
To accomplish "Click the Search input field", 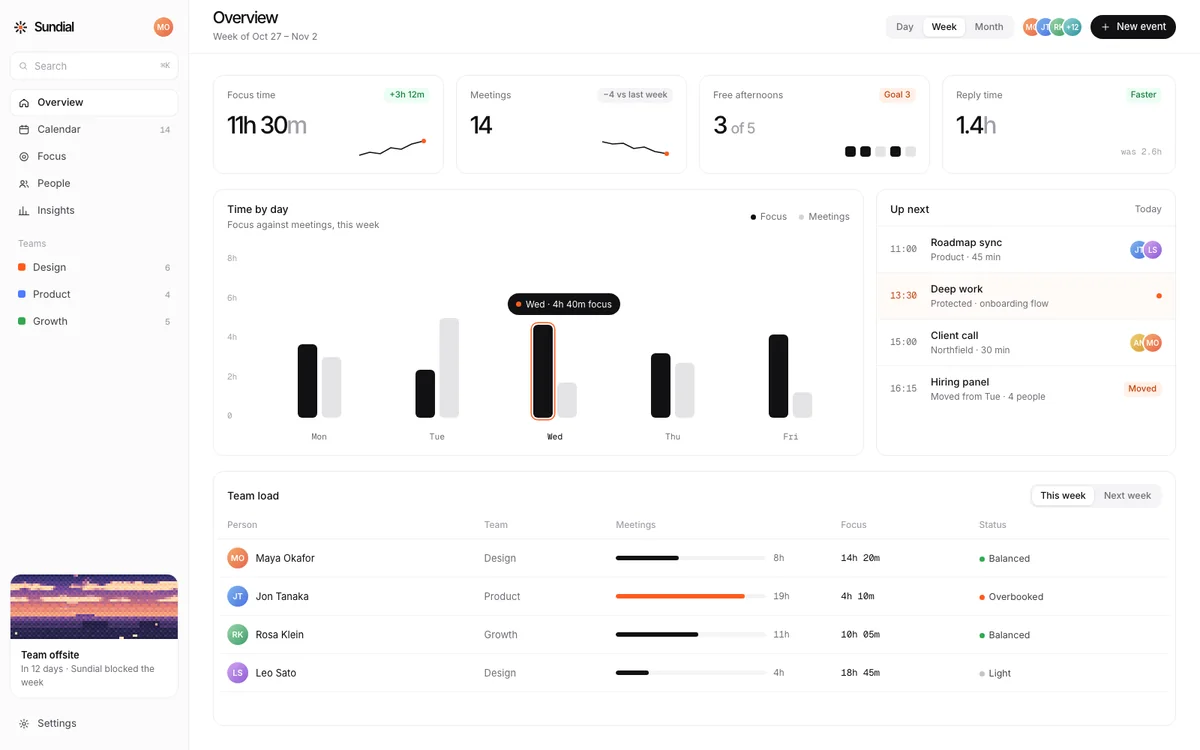I will [94, 66].
